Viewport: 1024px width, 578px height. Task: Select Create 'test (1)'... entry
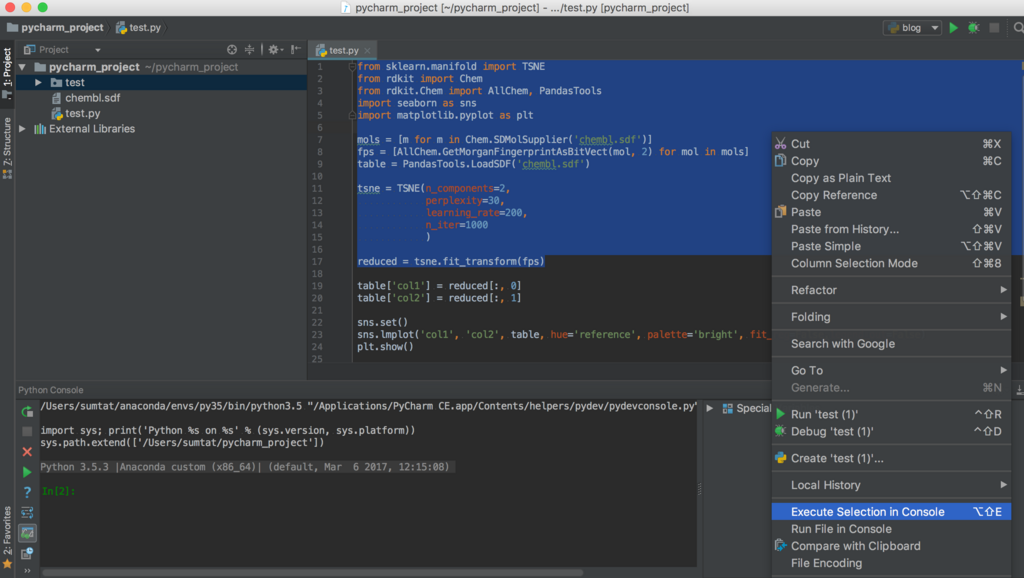pyautogui.click(x=891, y=458)
